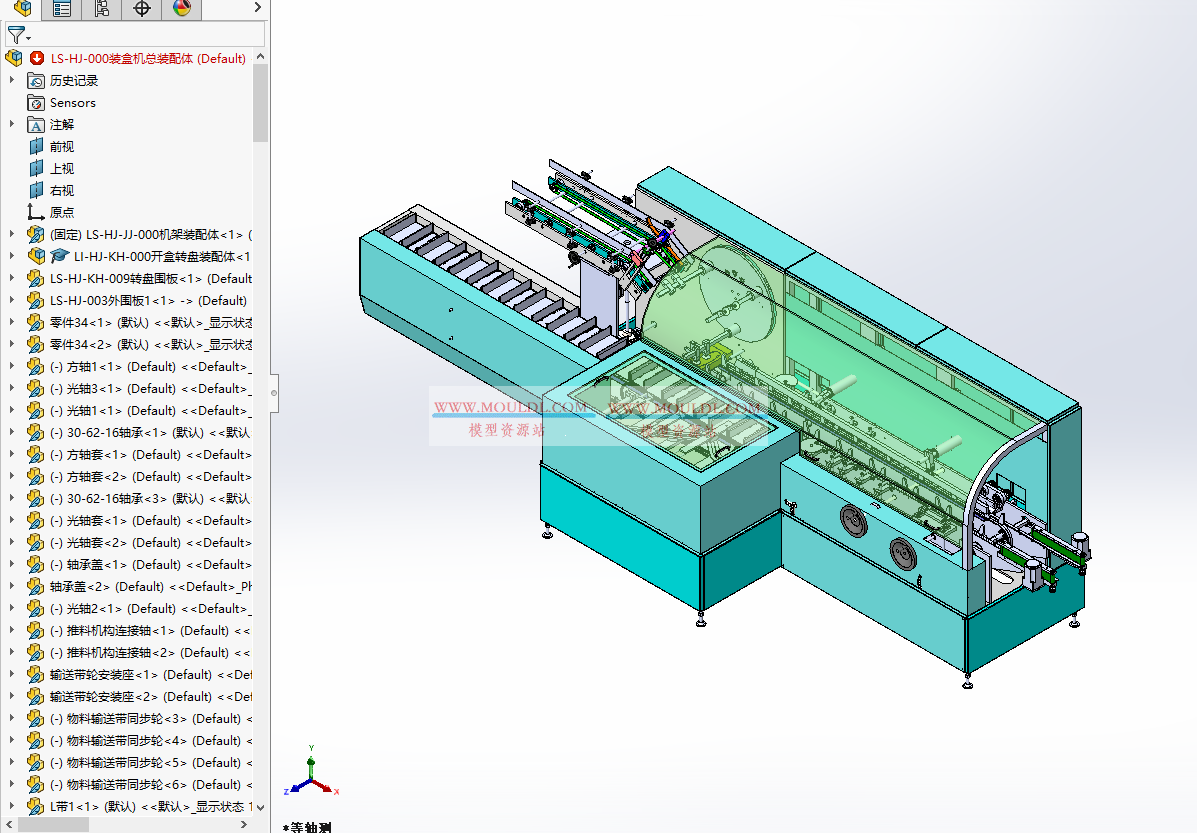The height and width of the screenshot is (833, 1197).
Task: Open the DimXpertManager crosshair tab
Action: pos(142,9)
